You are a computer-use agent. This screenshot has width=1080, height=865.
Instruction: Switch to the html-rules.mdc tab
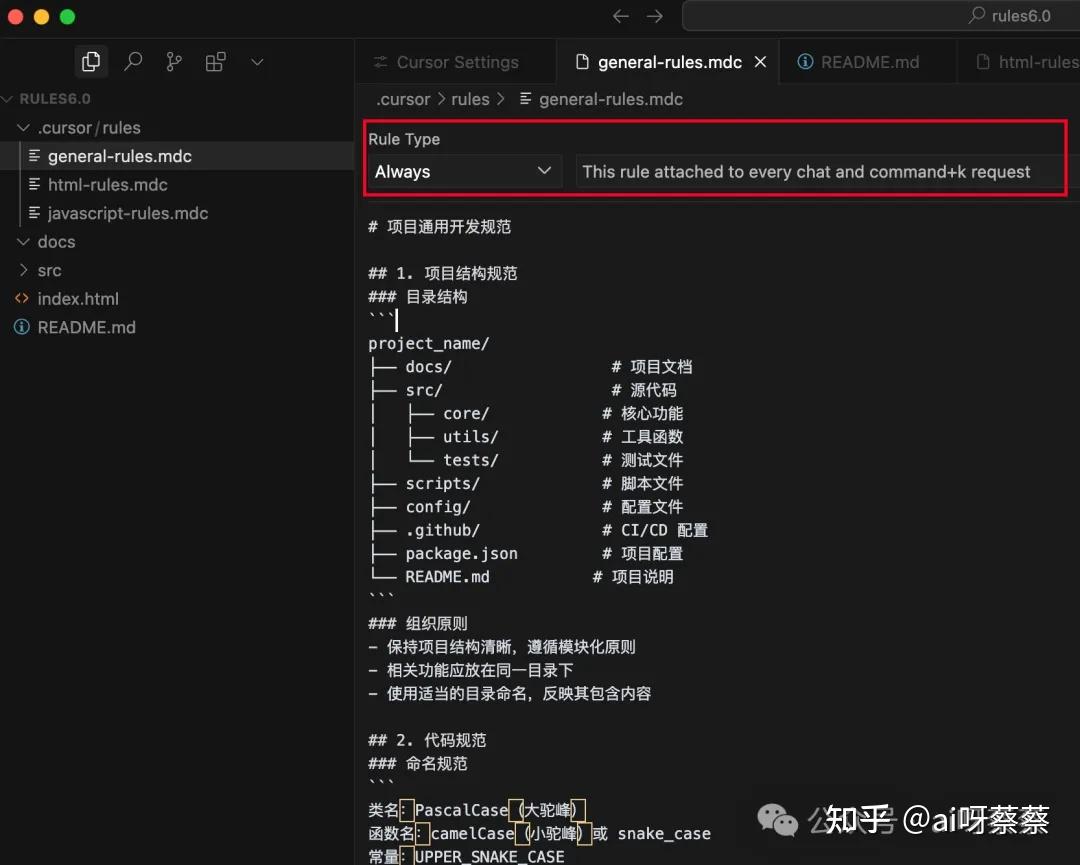[x=1030, y=61]
